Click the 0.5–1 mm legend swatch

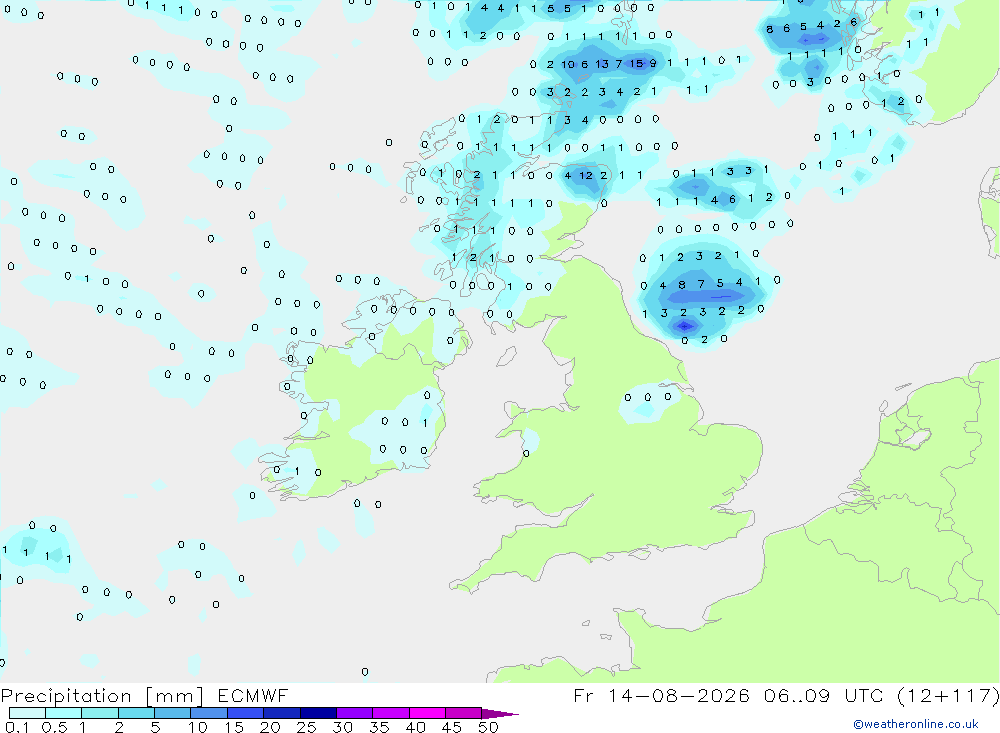pyautogui.click(x=64, y=713)
